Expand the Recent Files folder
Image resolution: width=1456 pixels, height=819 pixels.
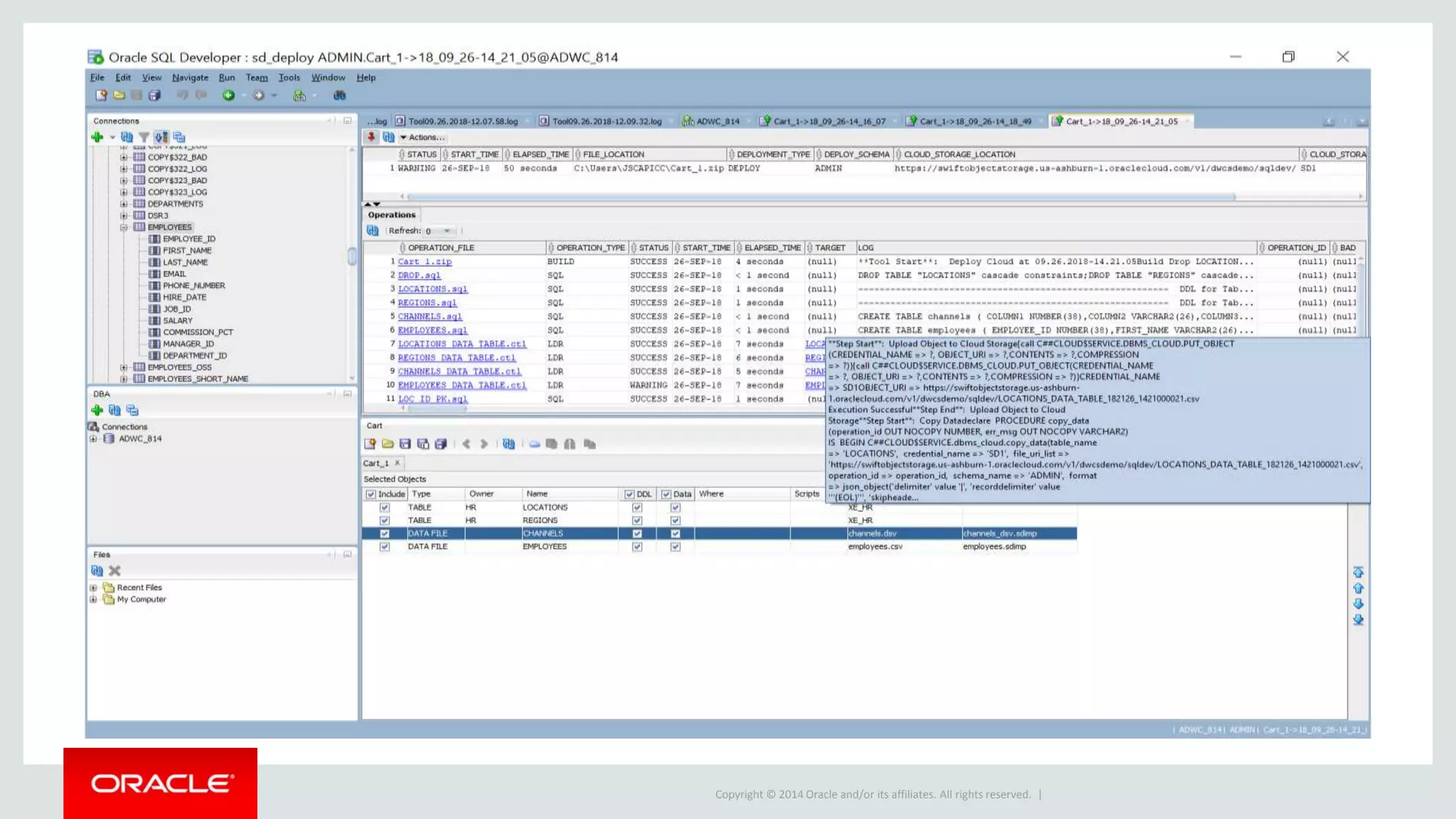pos(93,588)
